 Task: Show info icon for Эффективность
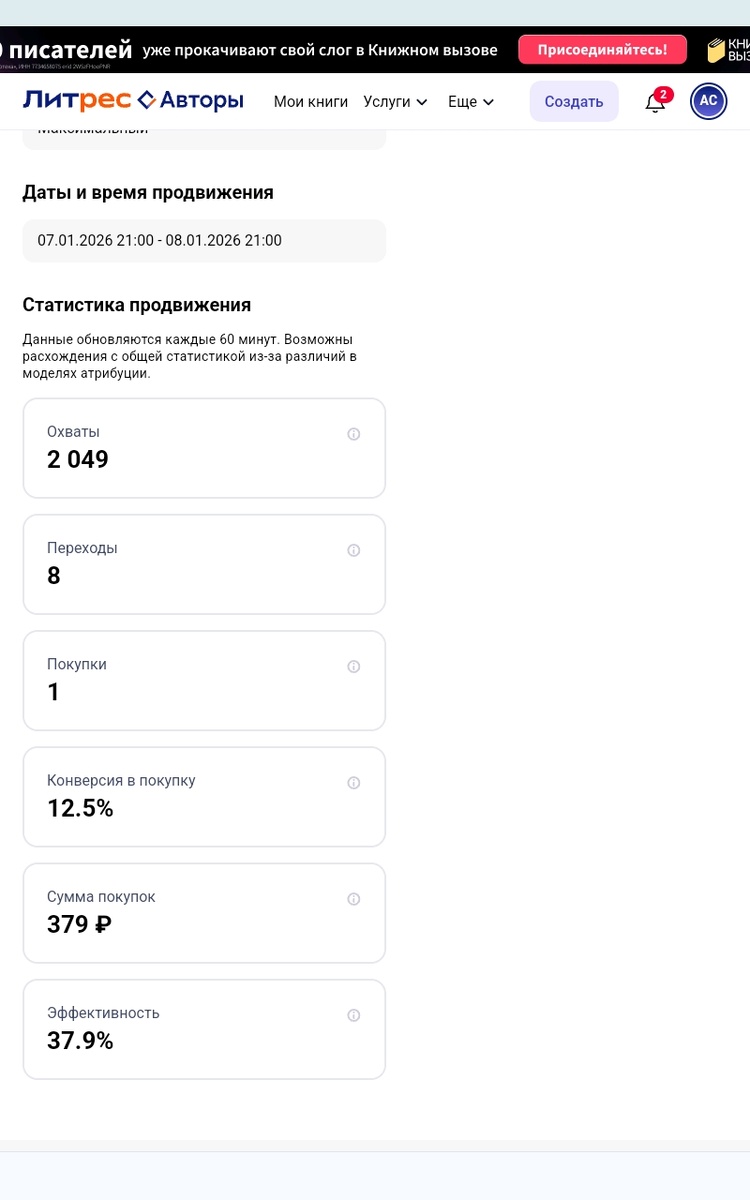[x=353, y=1015]
